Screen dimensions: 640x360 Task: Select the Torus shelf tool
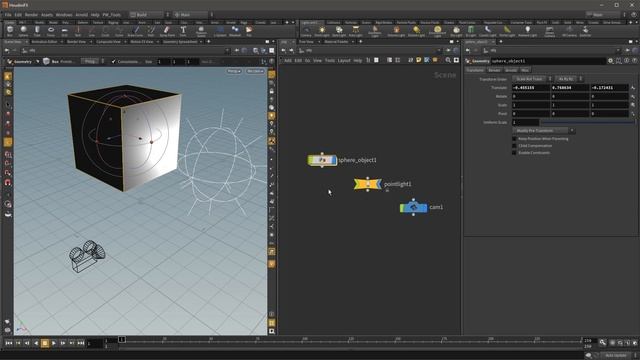pyautogui.click(x=51, y=31)
